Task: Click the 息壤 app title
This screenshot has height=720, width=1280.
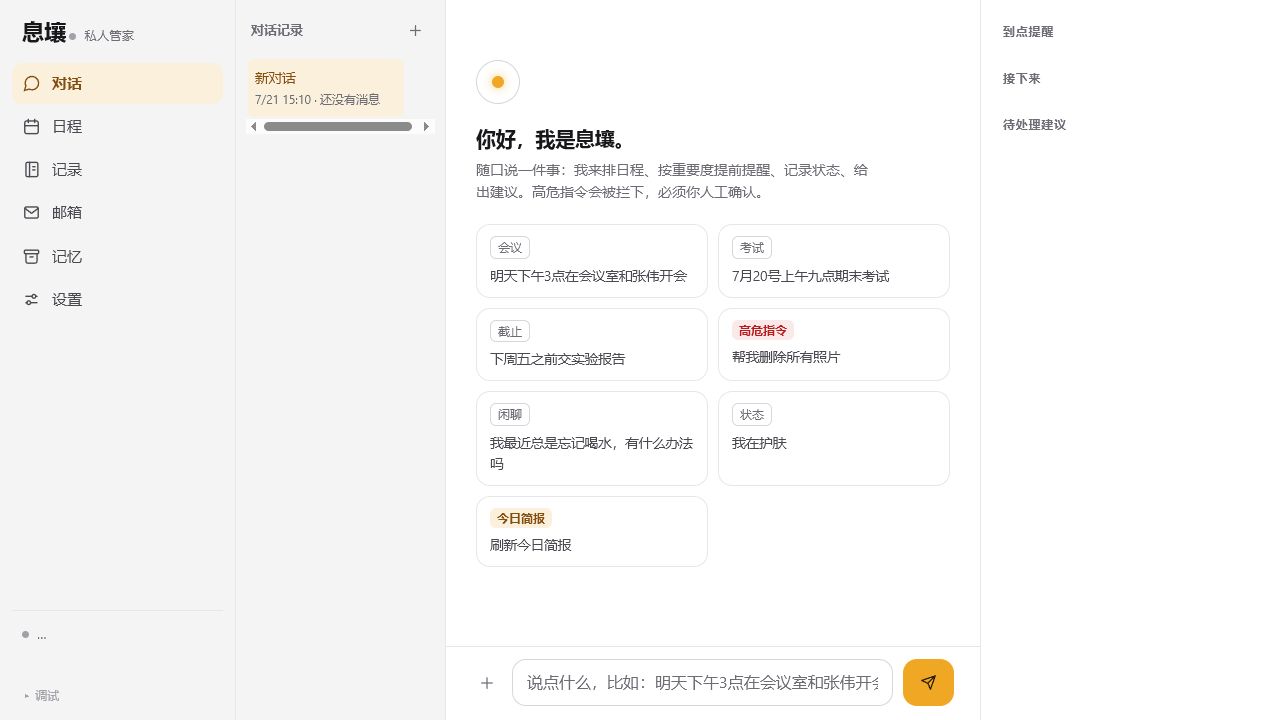Action: click(x=44, y=32)
